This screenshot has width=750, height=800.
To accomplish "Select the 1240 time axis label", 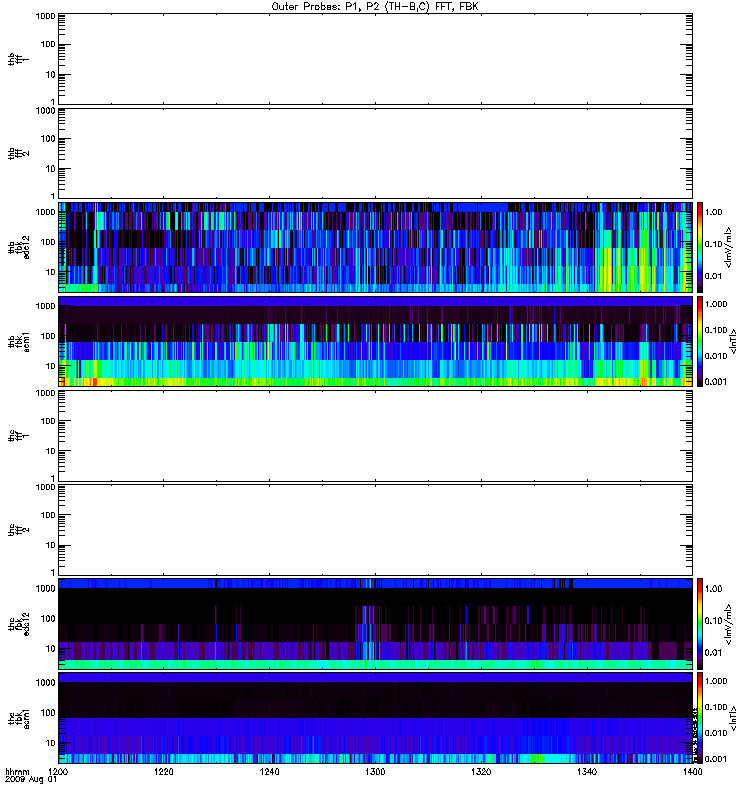I will pyautogui.click(x=269, y=773).
